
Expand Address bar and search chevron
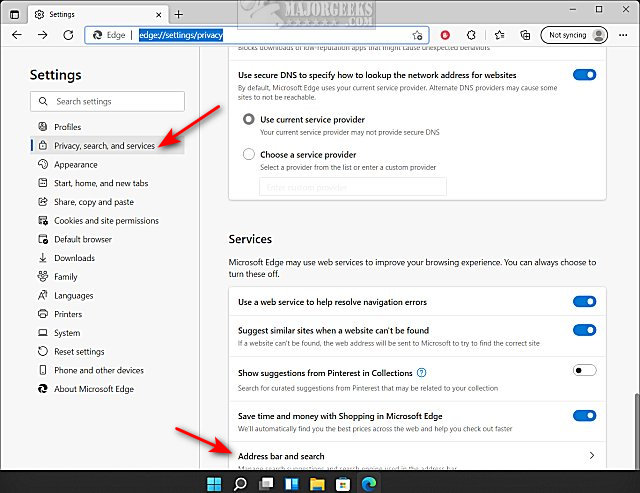coord(592,455)
